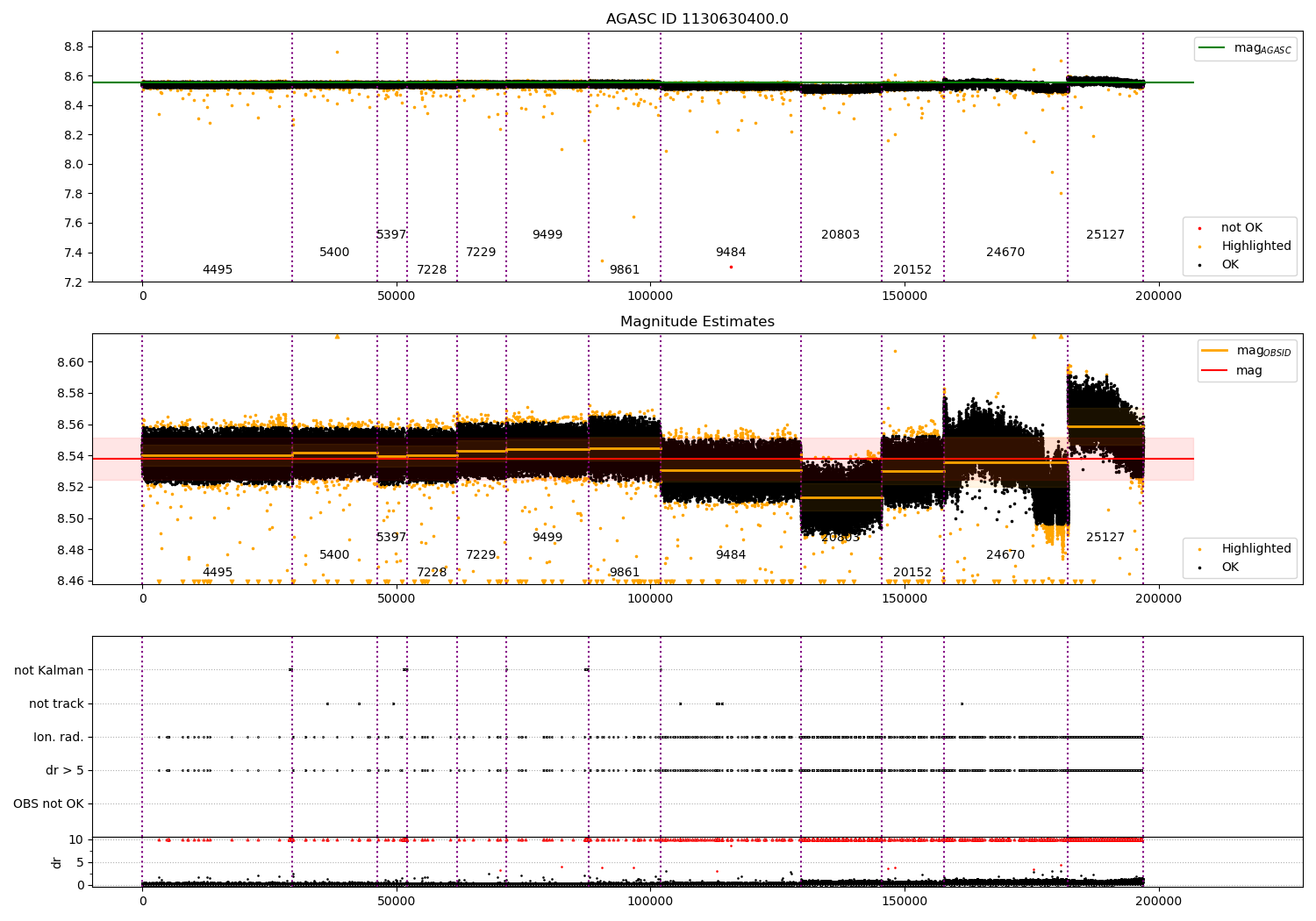Click obsid label 9484 in the top plot

pyautogui.click(x=731, y=253)
